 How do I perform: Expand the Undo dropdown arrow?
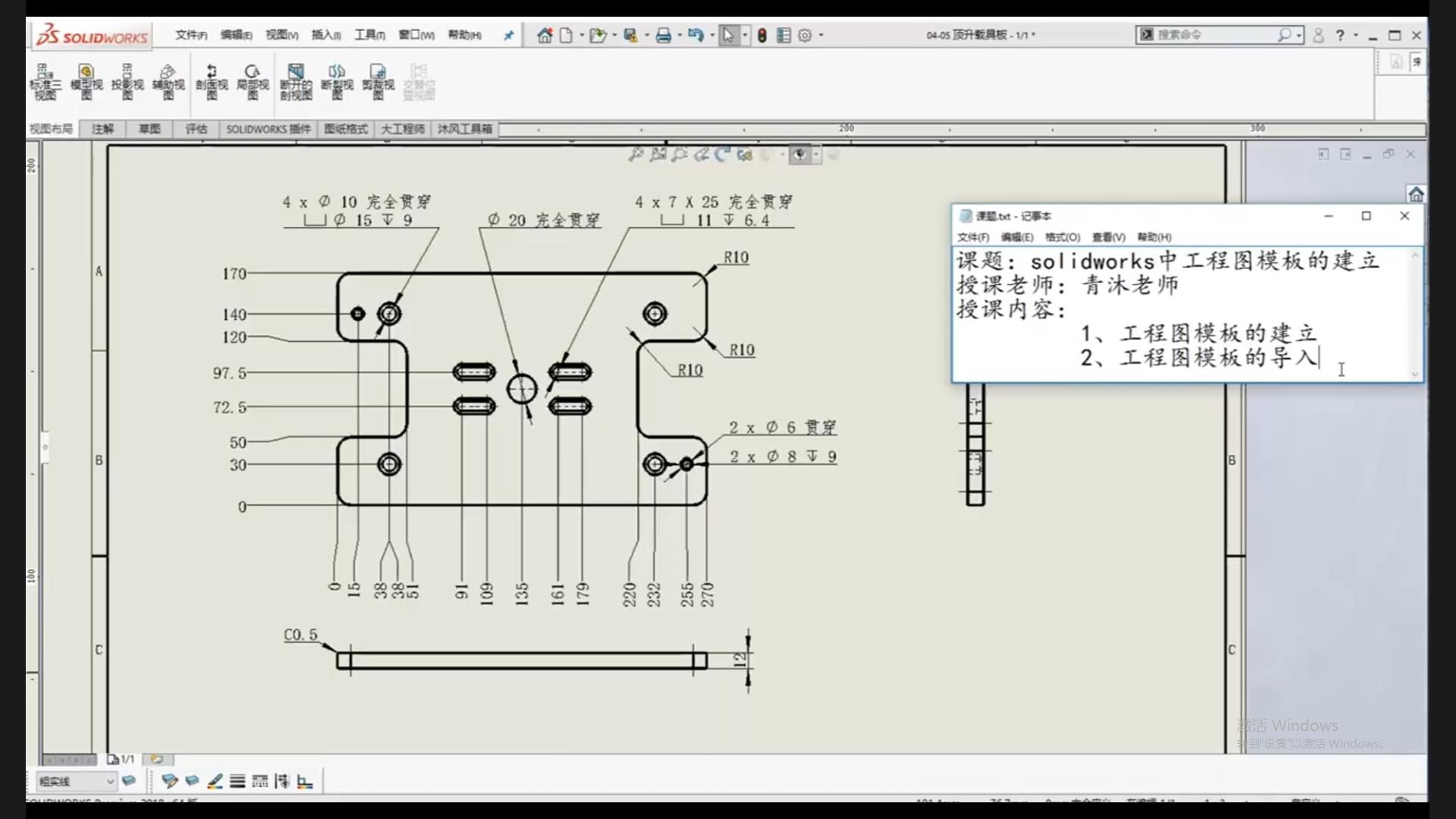coord(712,35)
